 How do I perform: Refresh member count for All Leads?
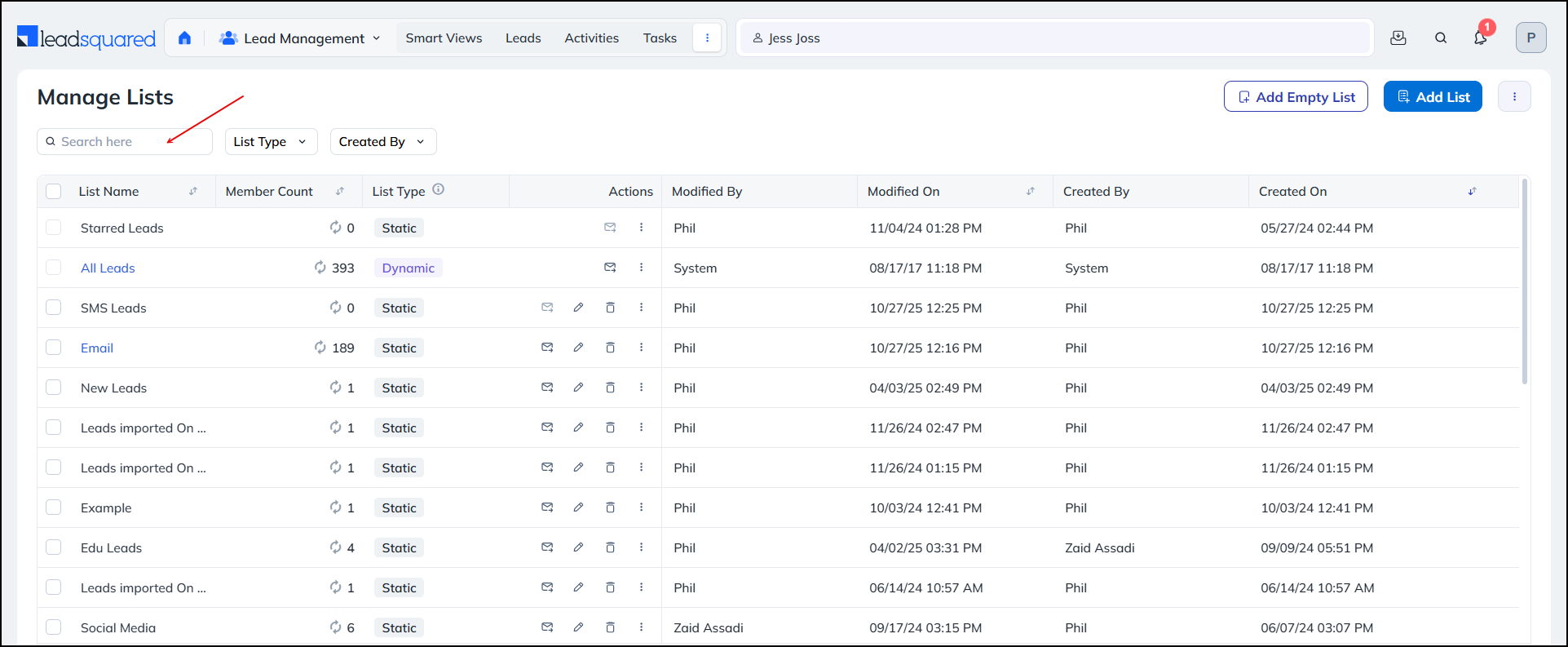pyautogui.click(x=320, y=268)
